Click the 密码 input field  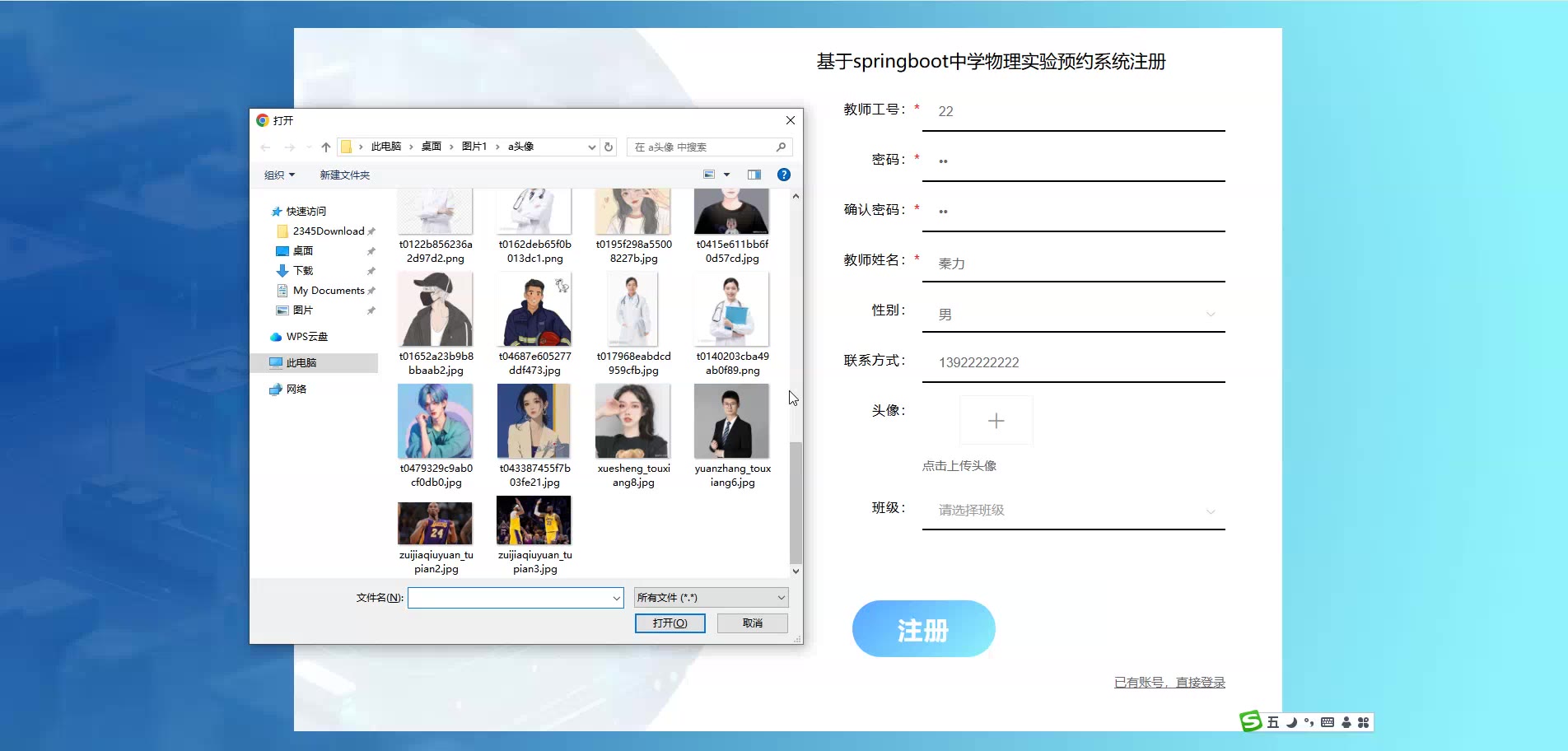(1074, 161)
